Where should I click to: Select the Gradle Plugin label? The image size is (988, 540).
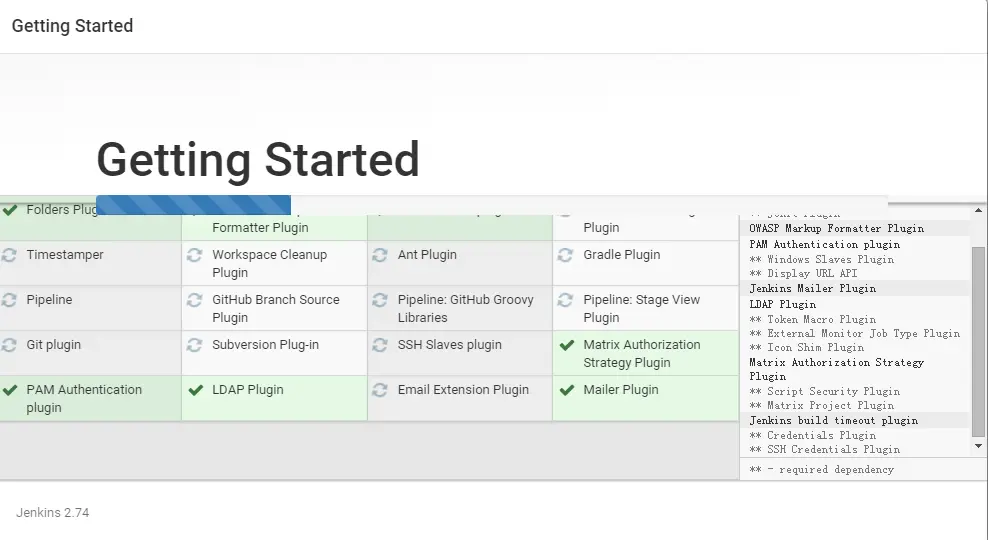point(621,255)
